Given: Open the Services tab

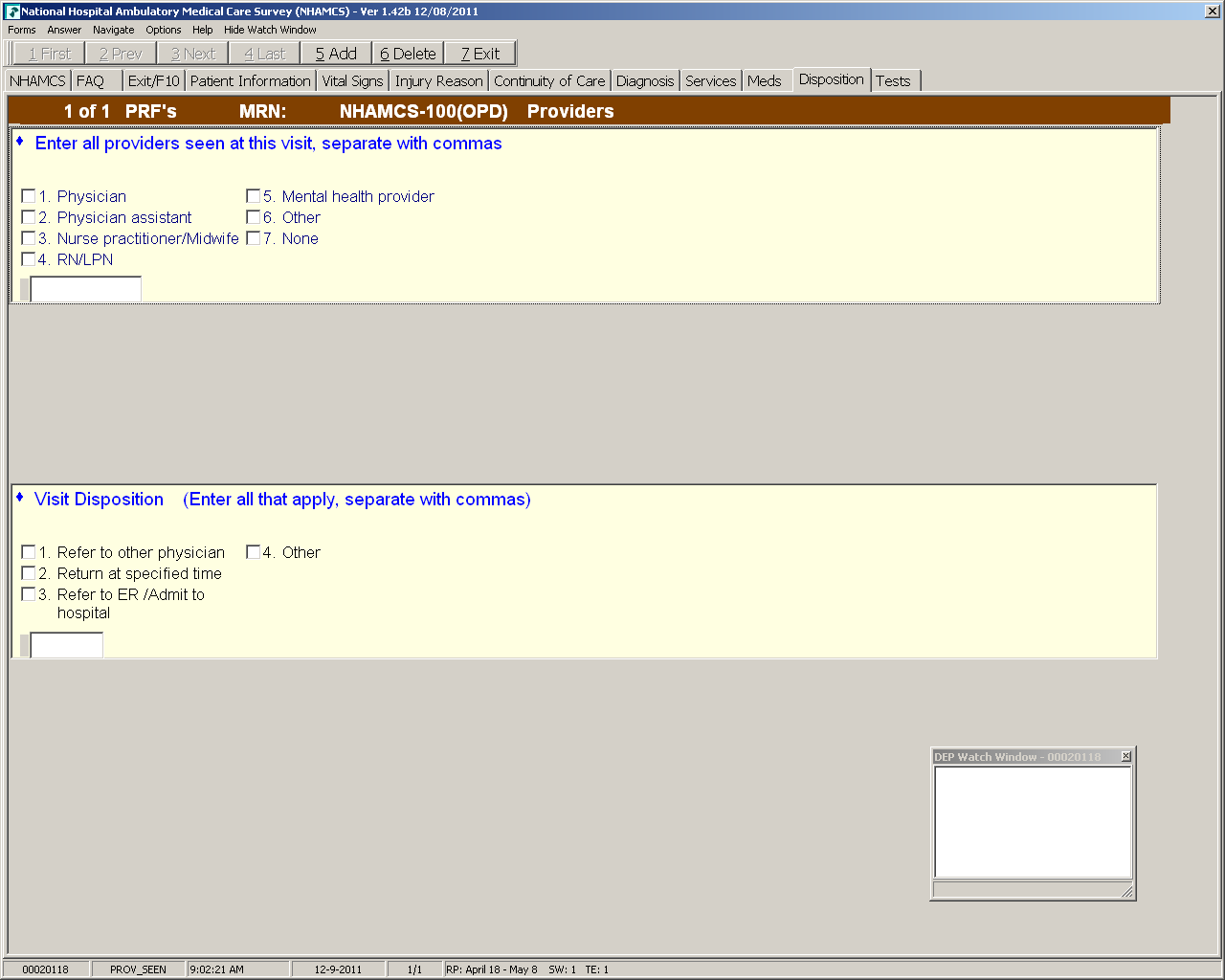Looking at the screenshot, I should pyautogui.click(x=711, y=81).
